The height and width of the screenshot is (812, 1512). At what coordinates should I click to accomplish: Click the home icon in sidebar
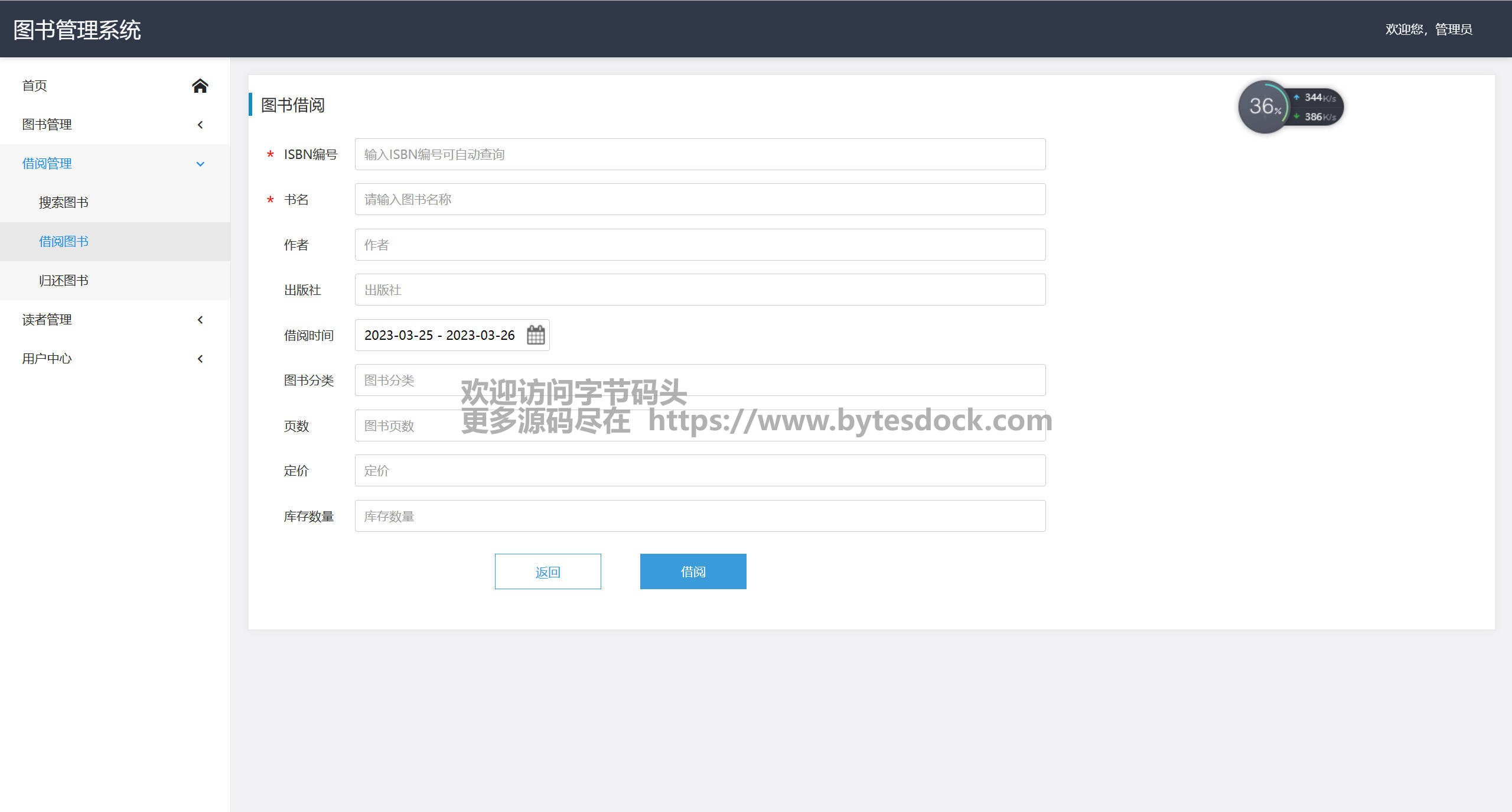(x=200, y=86)
